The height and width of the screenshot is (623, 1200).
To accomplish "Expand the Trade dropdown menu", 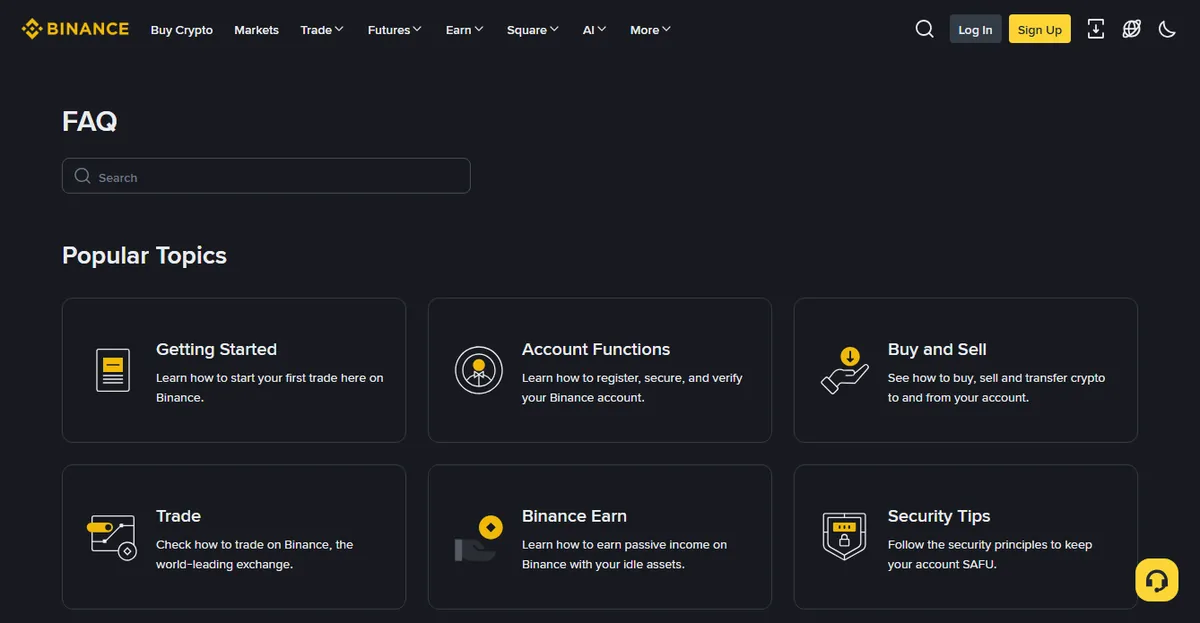I will (322, 30).
